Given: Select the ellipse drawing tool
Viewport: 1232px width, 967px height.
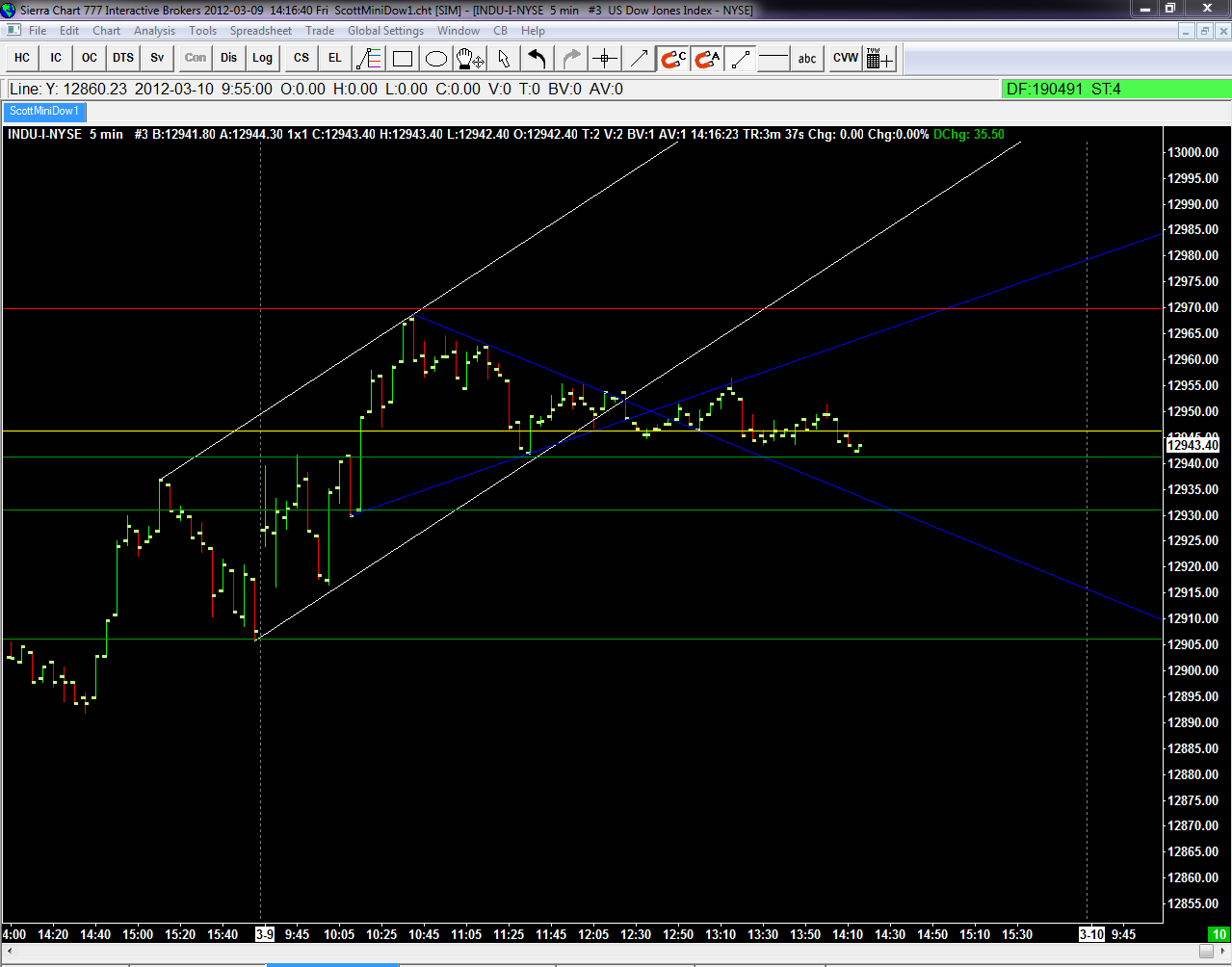Looking at the screenshot, I should pyautogui.click(x=436, y=58).
